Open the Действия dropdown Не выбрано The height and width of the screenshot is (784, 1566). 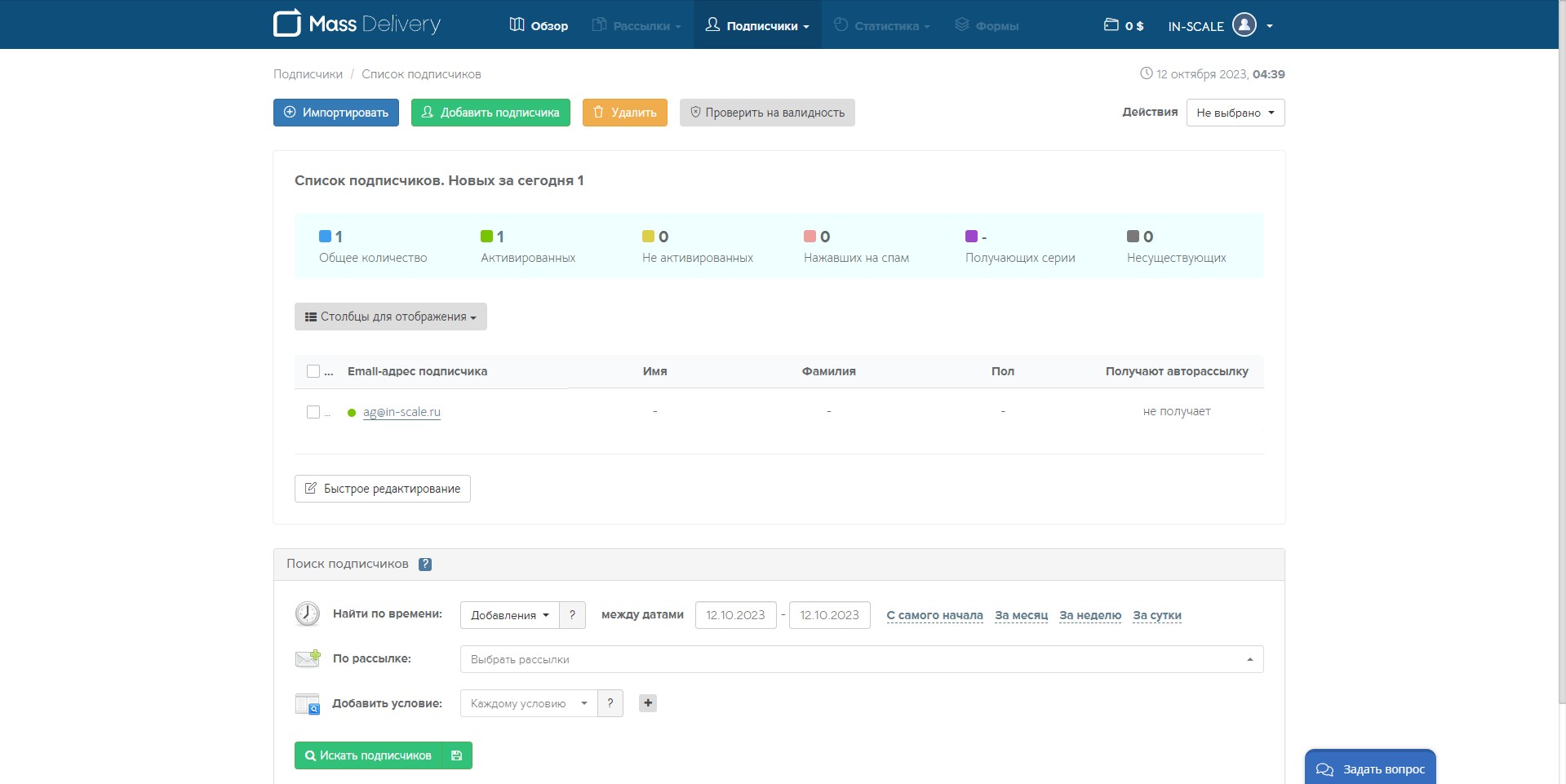coord(1235,113)
